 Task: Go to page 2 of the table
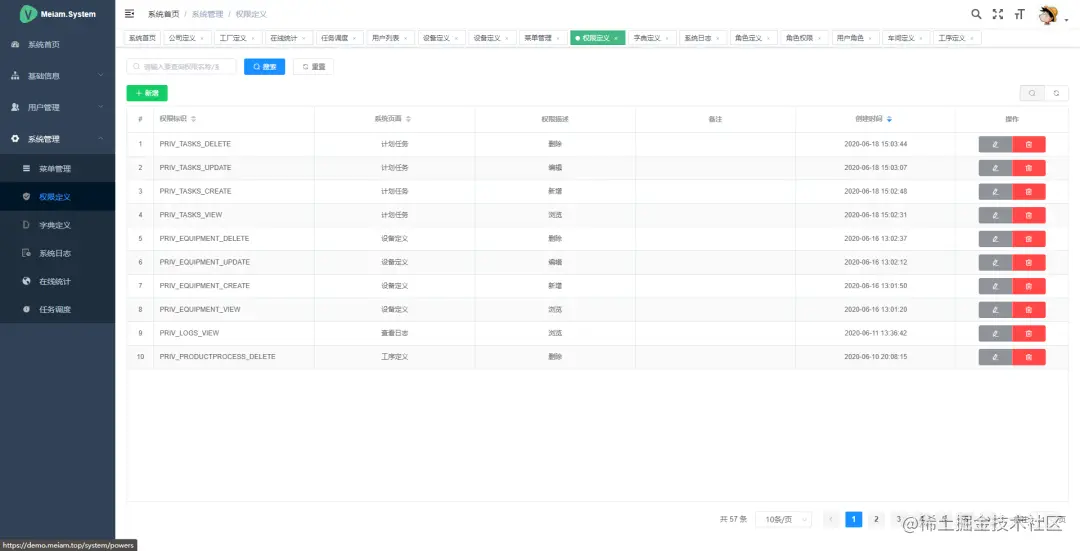click(876, 519)
